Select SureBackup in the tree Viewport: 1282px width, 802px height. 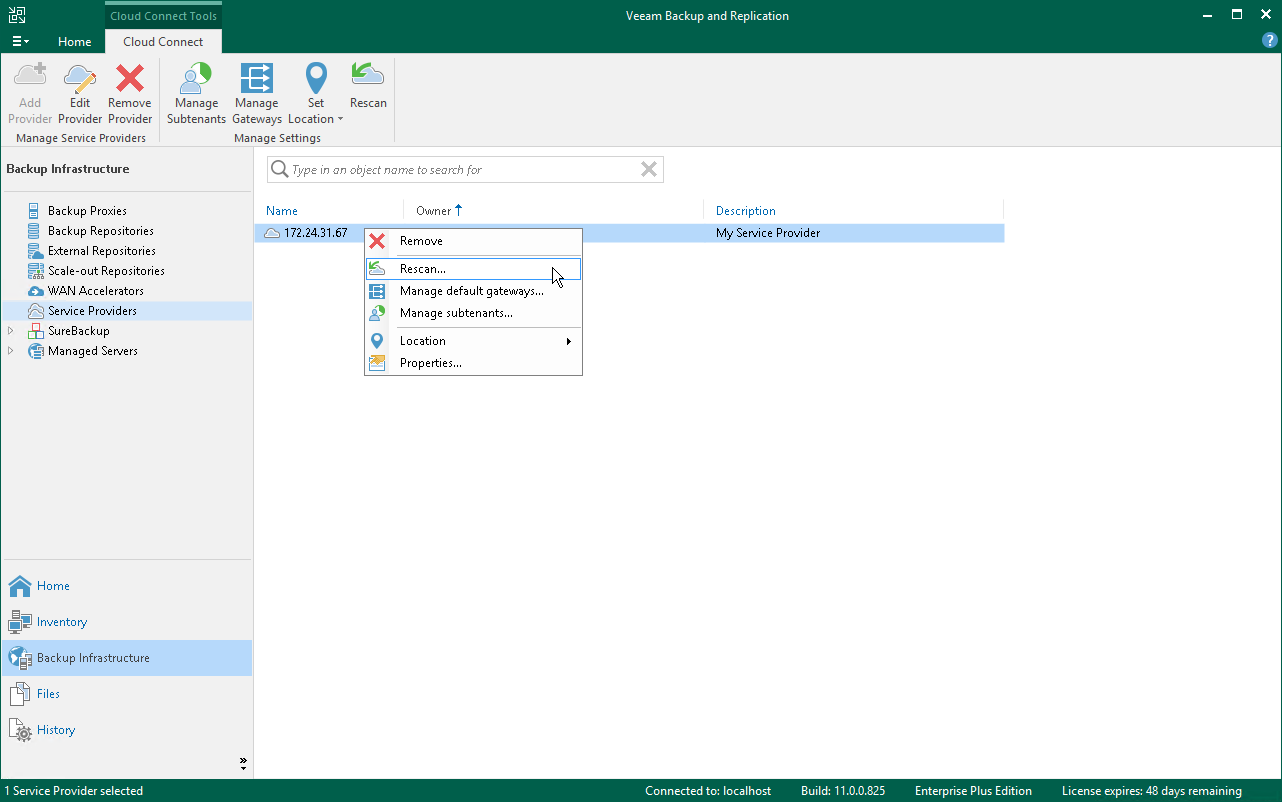pyautogui.click(x=79, y=331)
